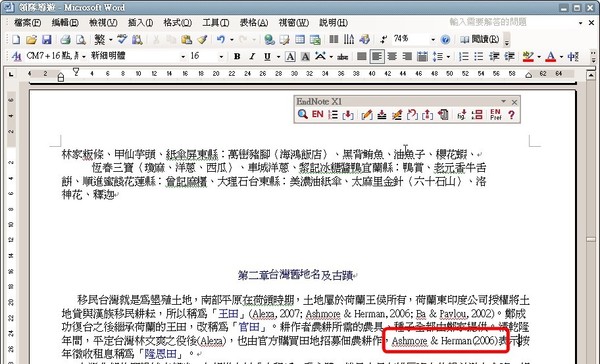Save the document with floppy icon
Screen dimensions: 600x364
click(46, 39)
